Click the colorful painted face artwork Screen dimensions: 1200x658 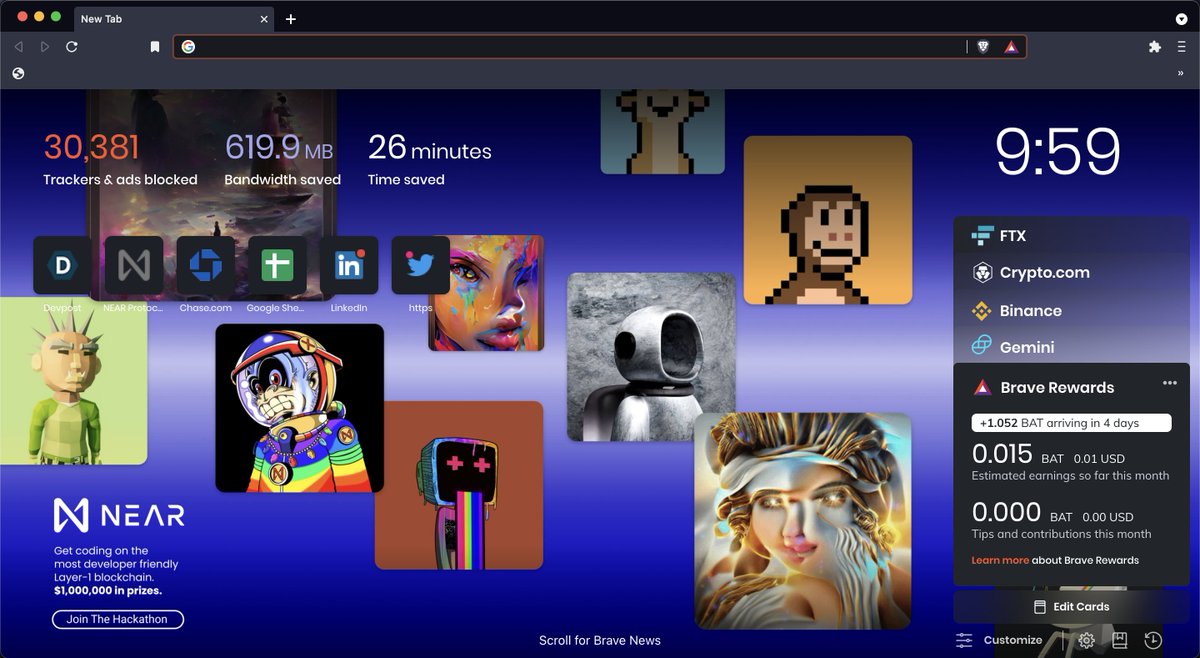(x=486, y=293)
